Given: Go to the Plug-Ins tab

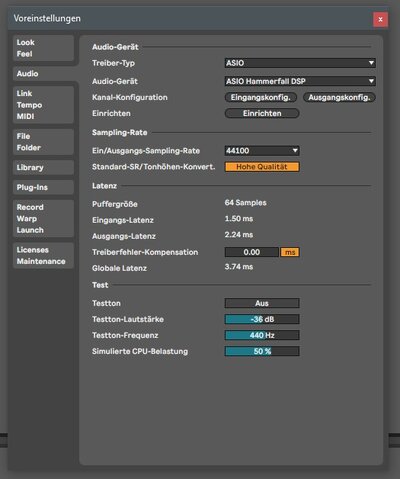Looking at the screenshot, I should [43, 187].
